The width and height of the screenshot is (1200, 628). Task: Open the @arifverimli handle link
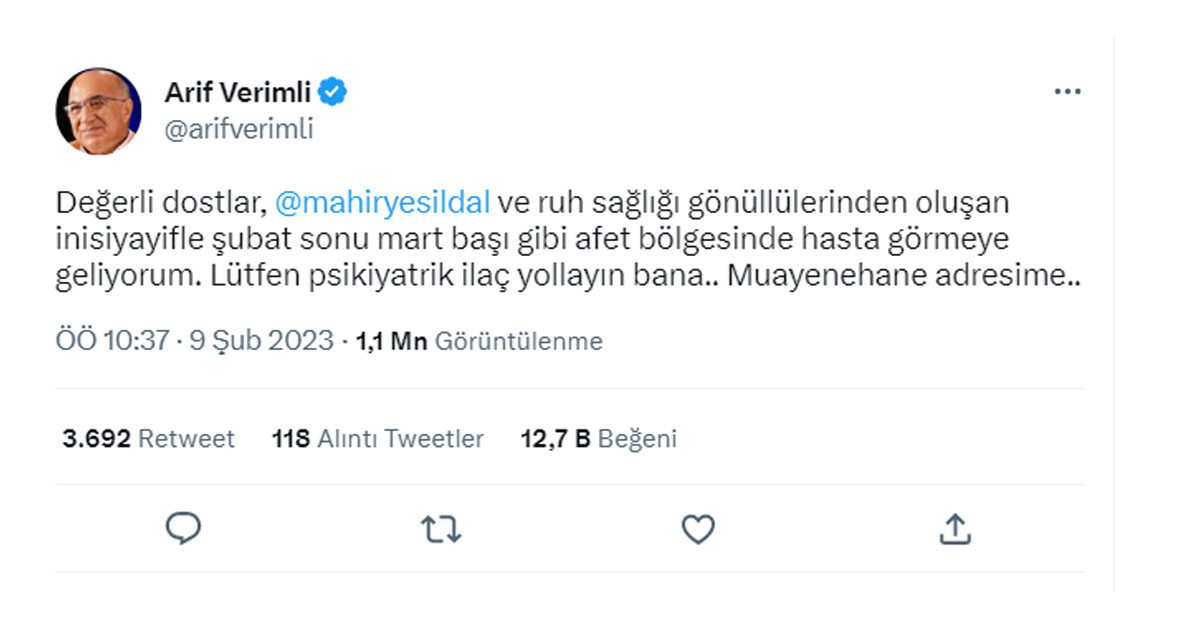(x=238, y=130)
